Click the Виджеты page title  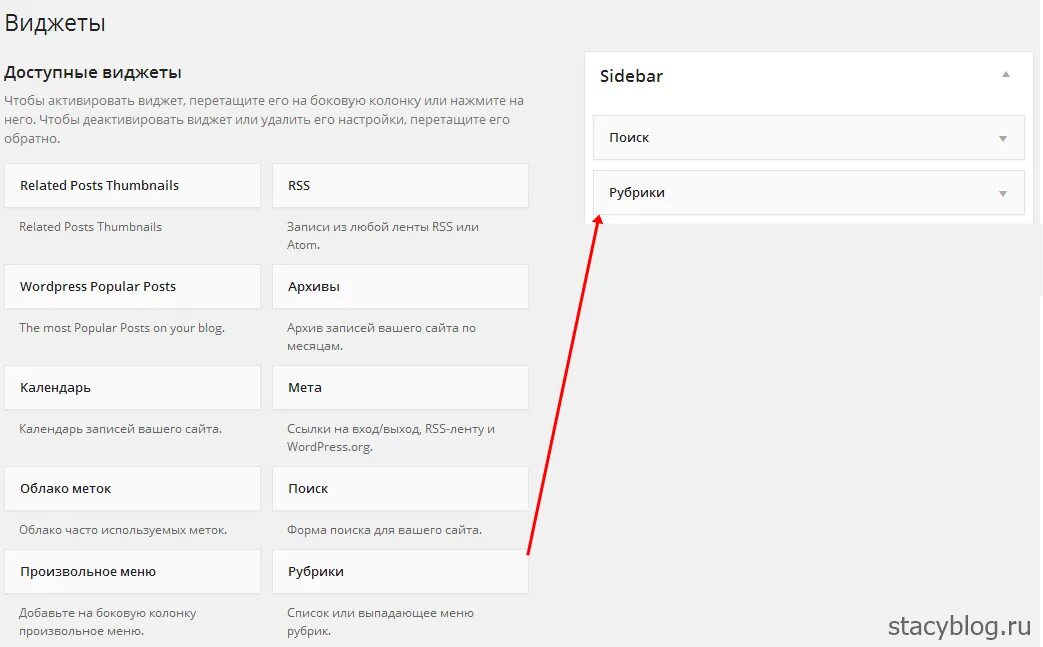coord(55,22)
